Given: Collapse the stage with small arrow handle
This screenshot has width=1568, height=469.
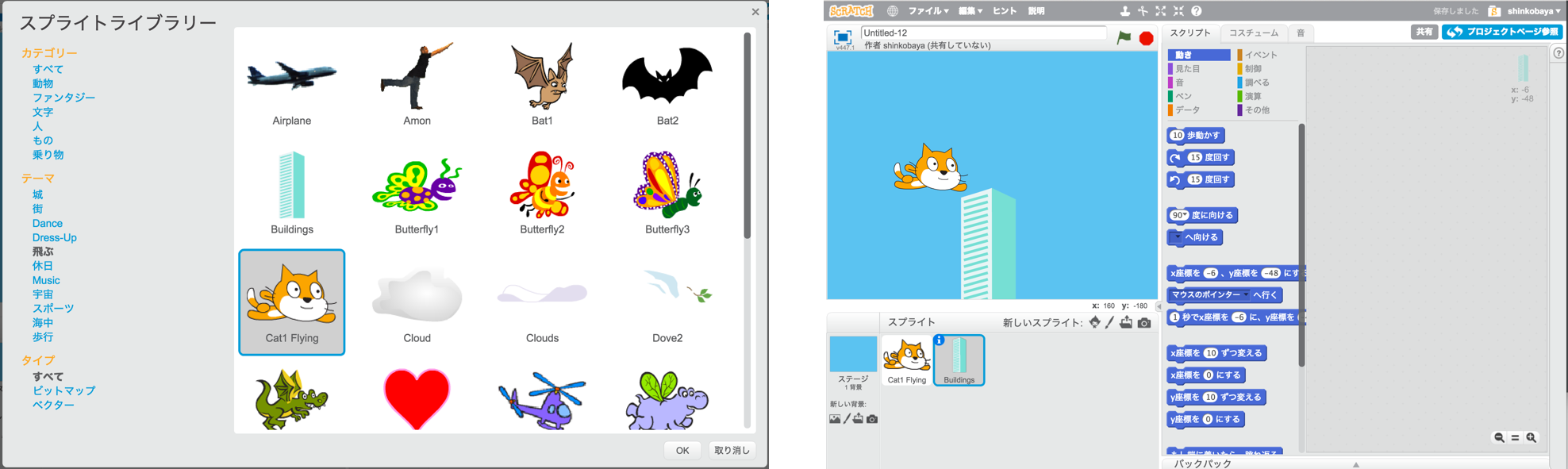Looking at the screenshot, I should coord(1159,306).
